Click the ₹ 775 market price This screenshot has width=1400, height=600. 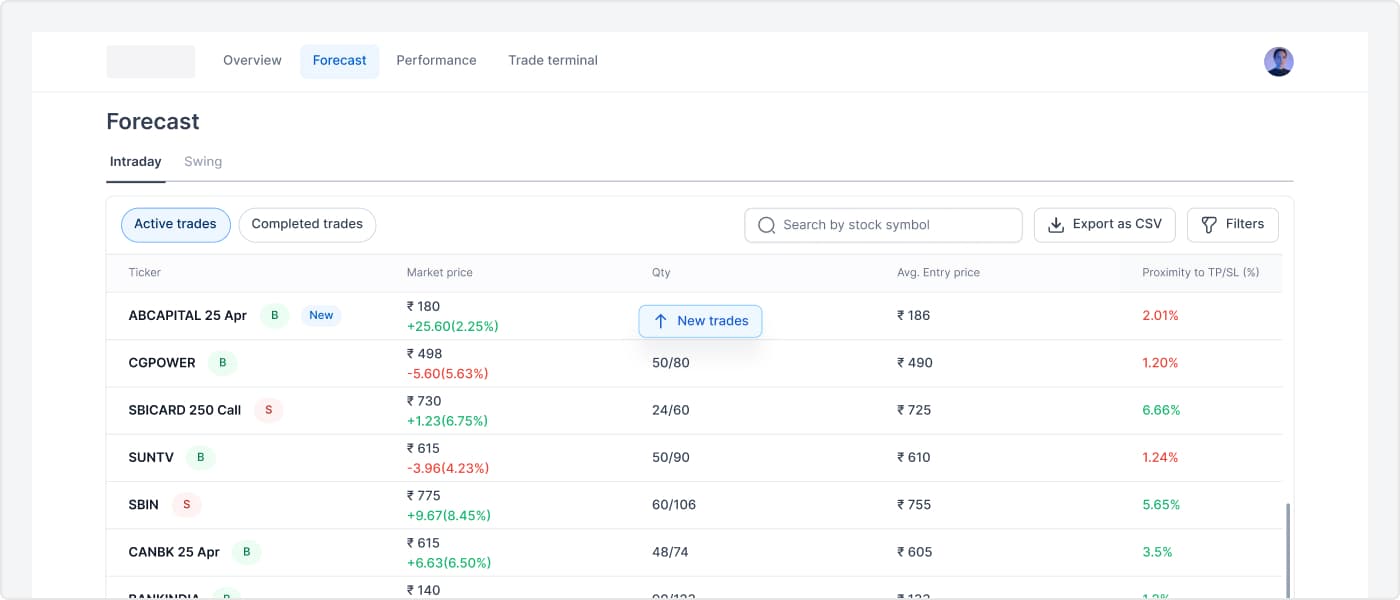click(x=424, y=496)
